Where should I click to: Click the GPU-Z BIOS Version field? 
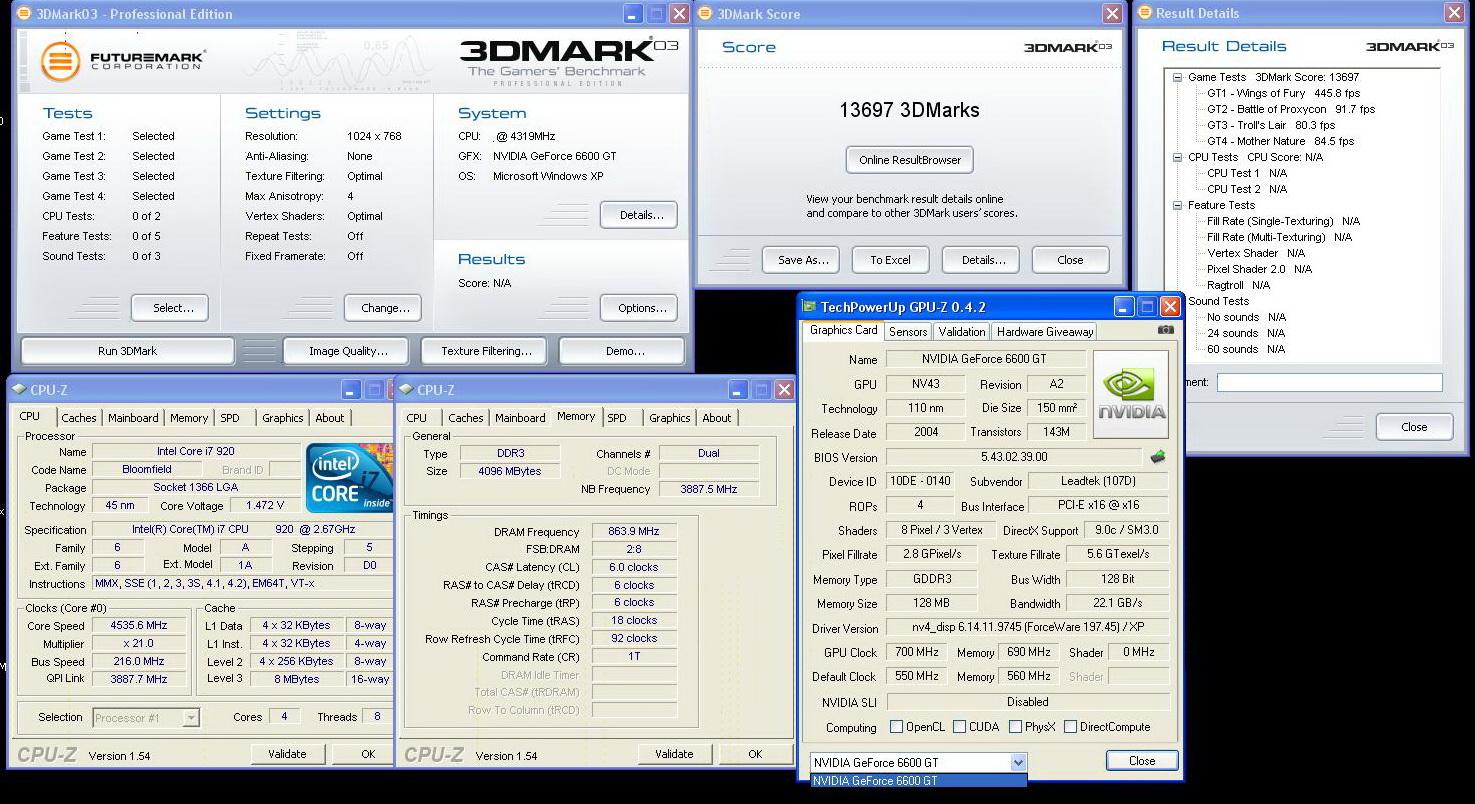pos(1014,457)
